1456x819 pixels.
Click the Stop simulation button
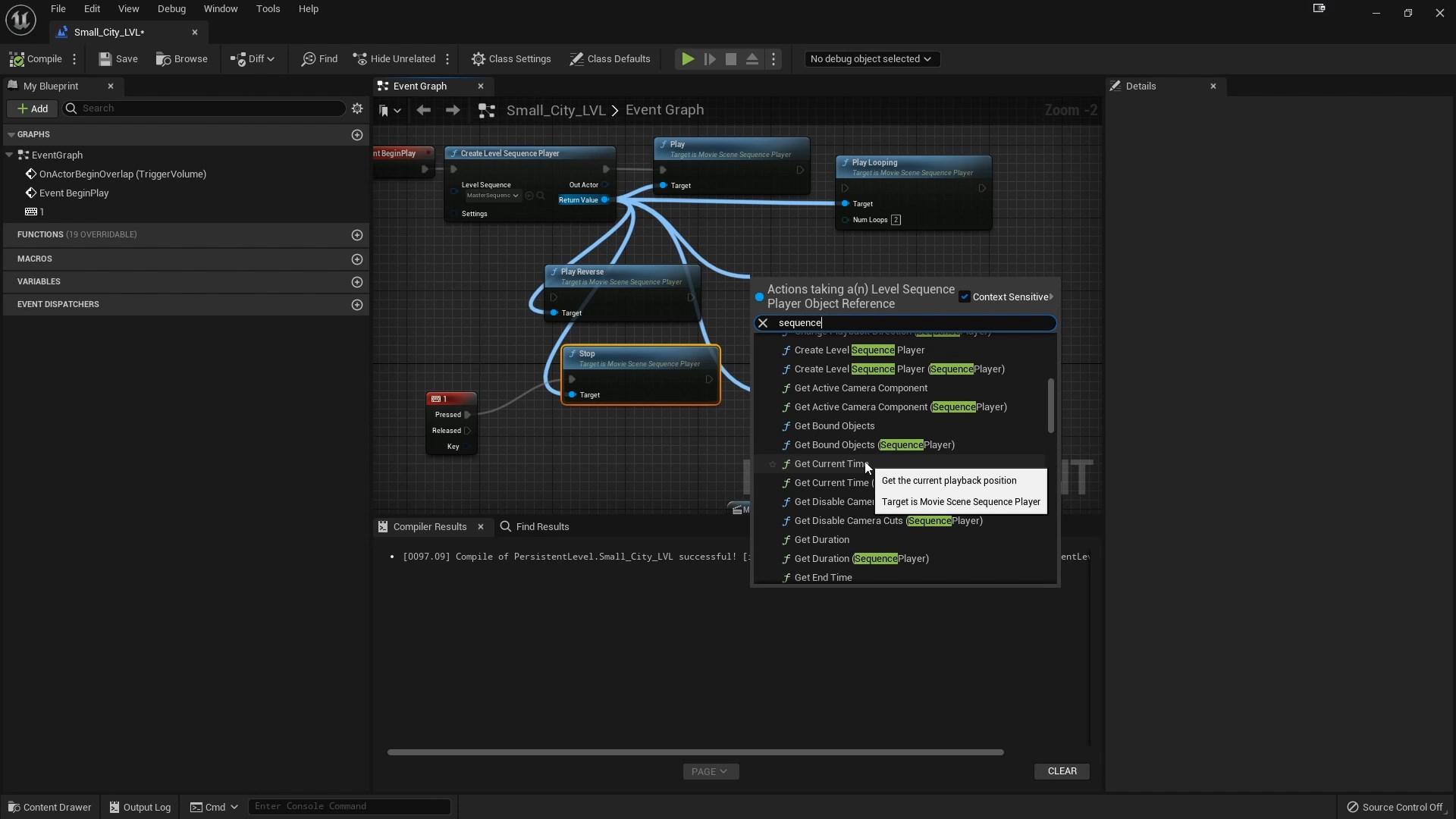click(x=731, y=59)
